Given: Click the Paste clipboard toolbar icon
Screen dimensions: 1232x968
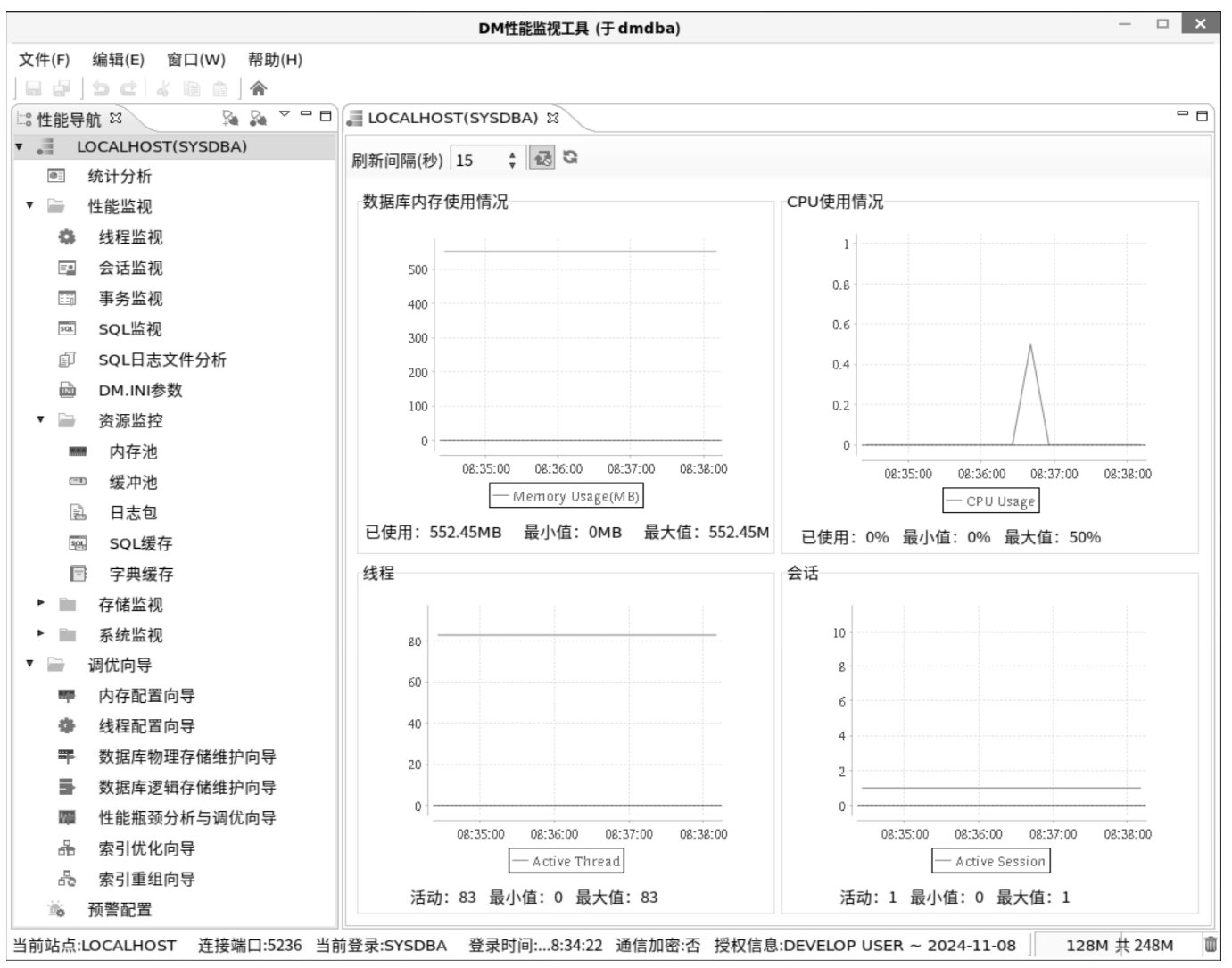Looking at the screenshot, I should click(219, 88).
